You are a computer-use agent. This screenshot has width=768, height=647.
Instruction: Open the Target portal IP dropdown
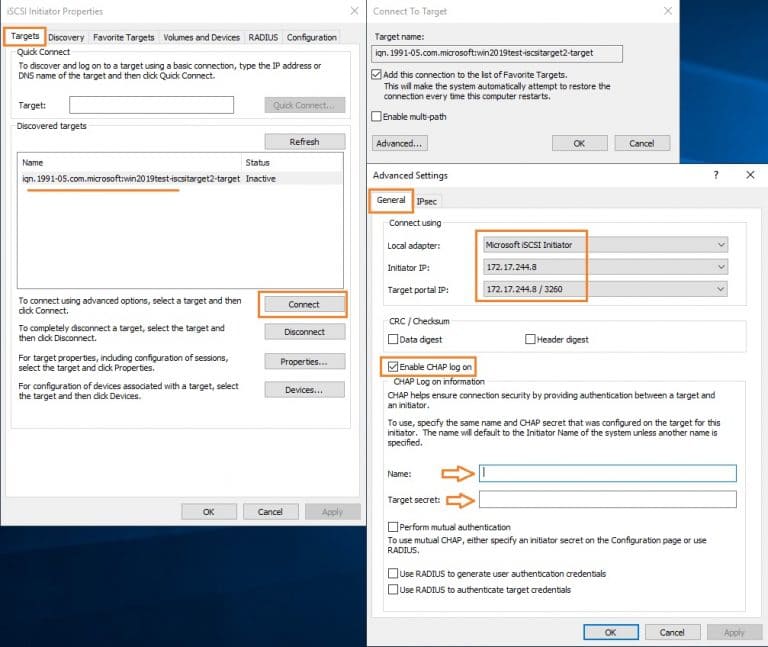[604, 289]
